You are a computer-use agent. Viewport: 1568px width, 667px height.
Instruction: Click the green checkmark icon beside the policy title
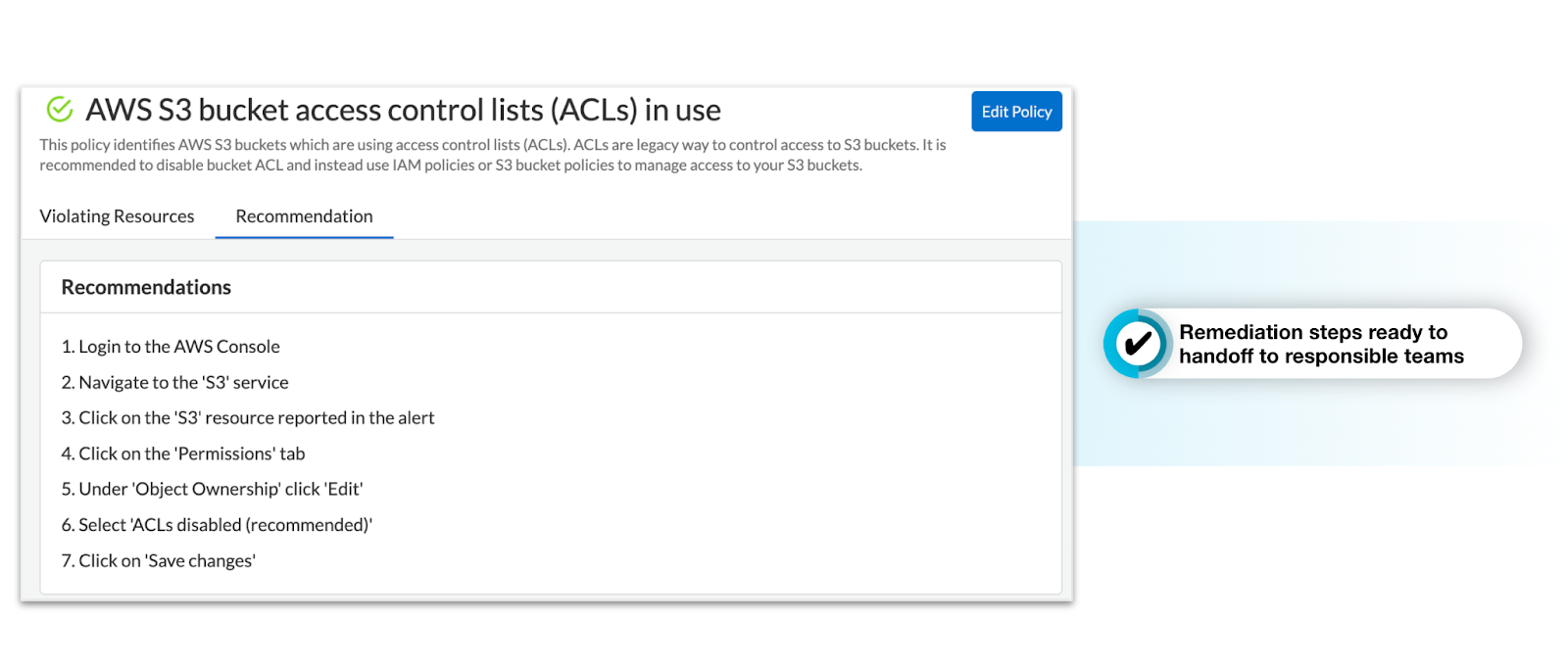click(60, 110)
